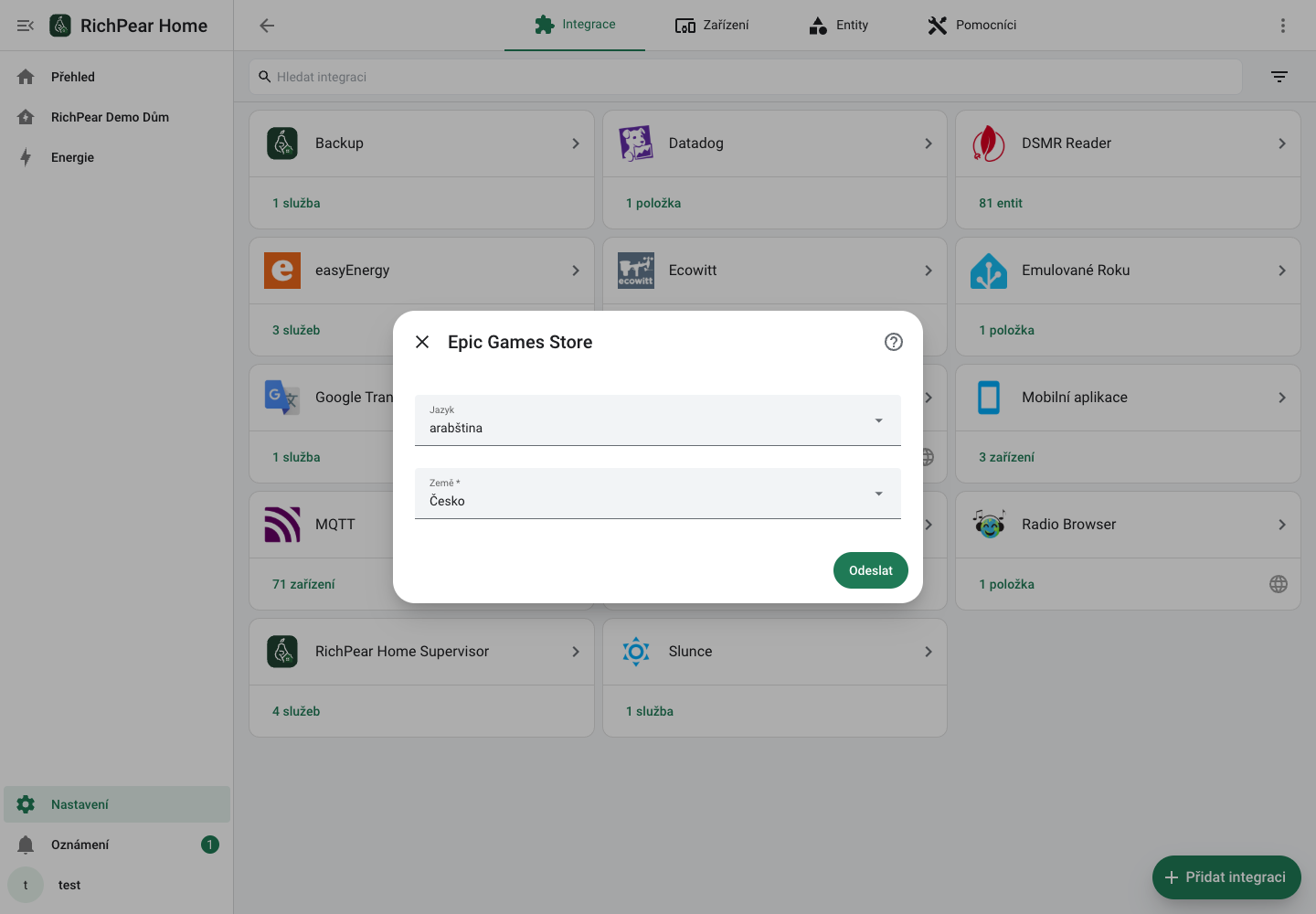1316x914 pixels.
Task: Click the cloud globe icon on Radio Browser
Action: click(1279, 584)
